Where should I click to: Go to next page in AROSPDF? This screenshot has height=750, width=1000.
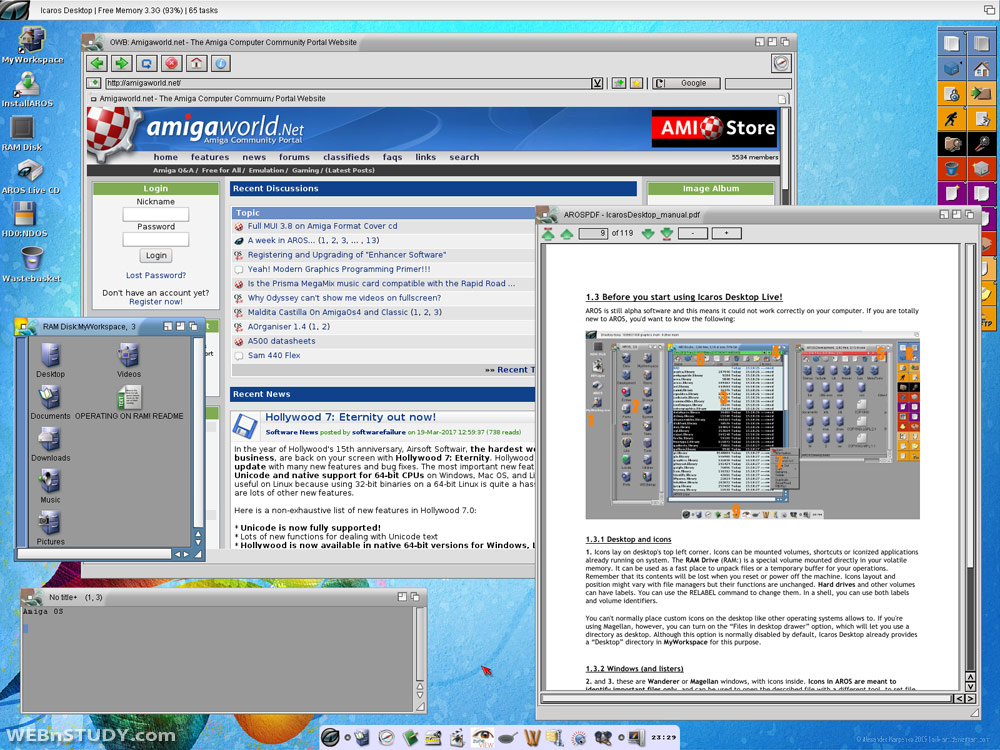tap(648, 233)
